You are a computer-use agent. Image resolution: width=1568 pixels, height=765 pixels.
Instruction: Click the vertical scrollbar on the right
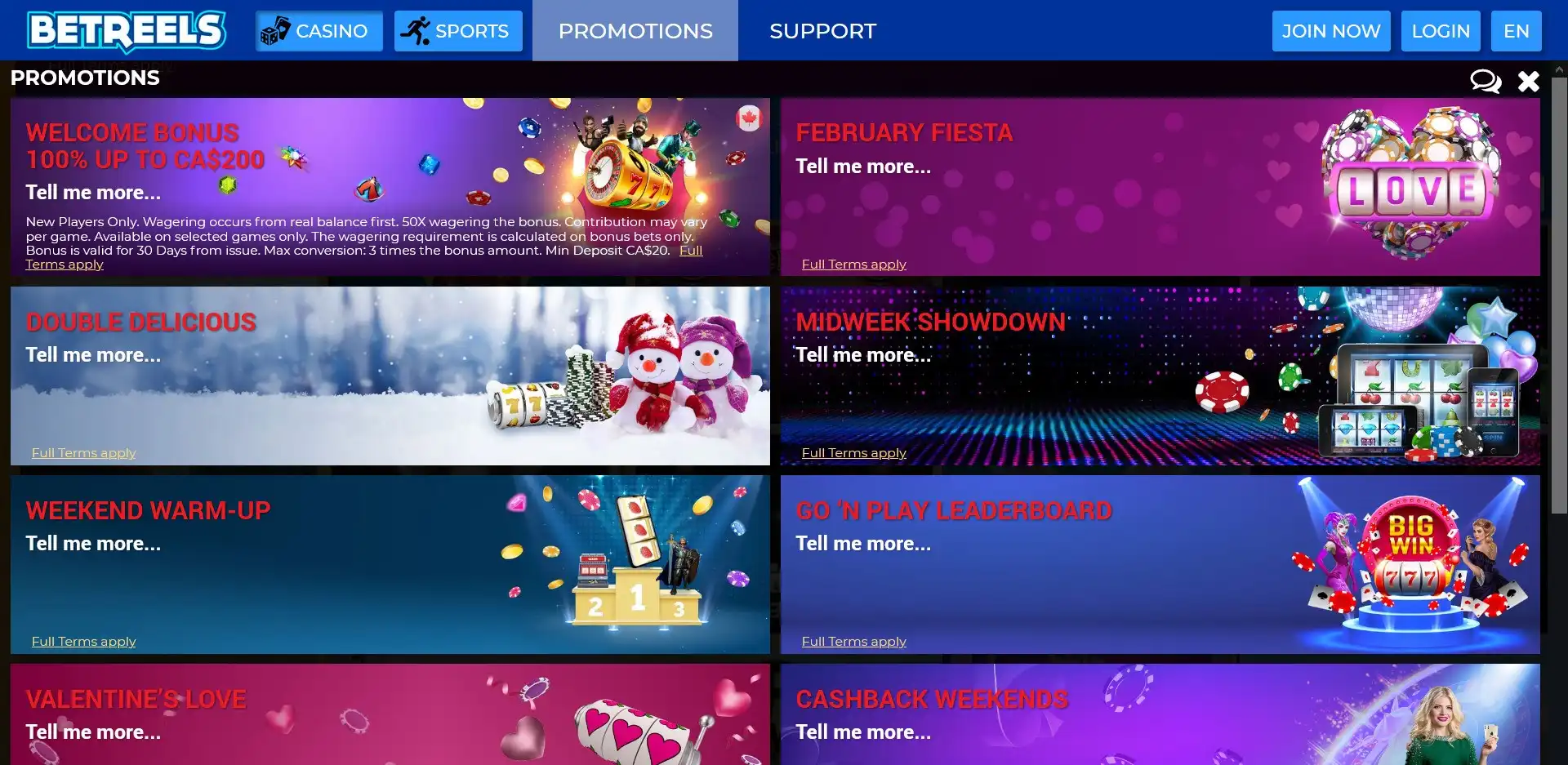coord(1559,294)
